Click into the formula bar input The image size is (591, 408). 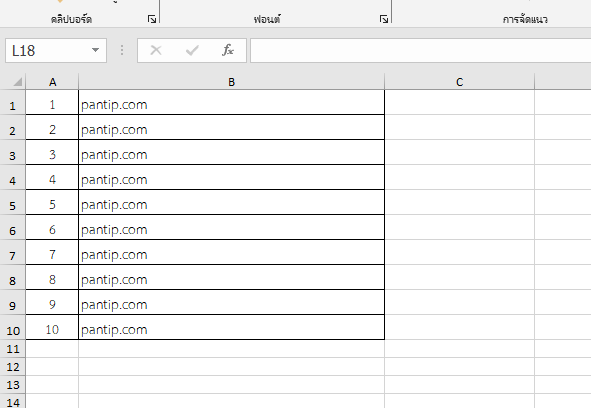tap(420, 51)
